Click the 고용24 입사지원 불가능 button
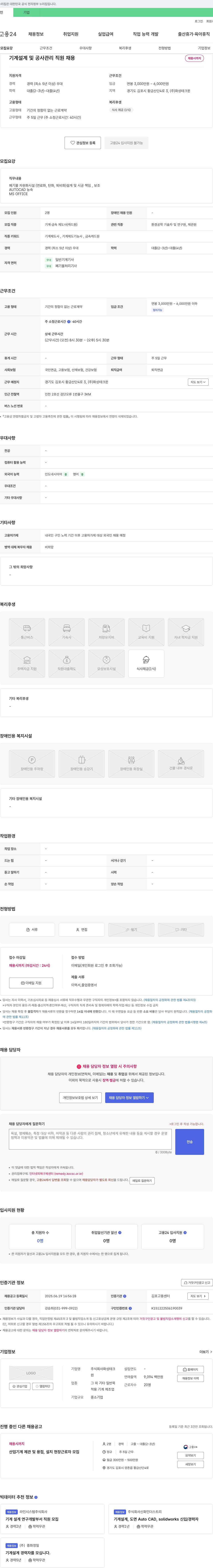The width and height of the screenshot is (213, 1568). click(126, 143)
